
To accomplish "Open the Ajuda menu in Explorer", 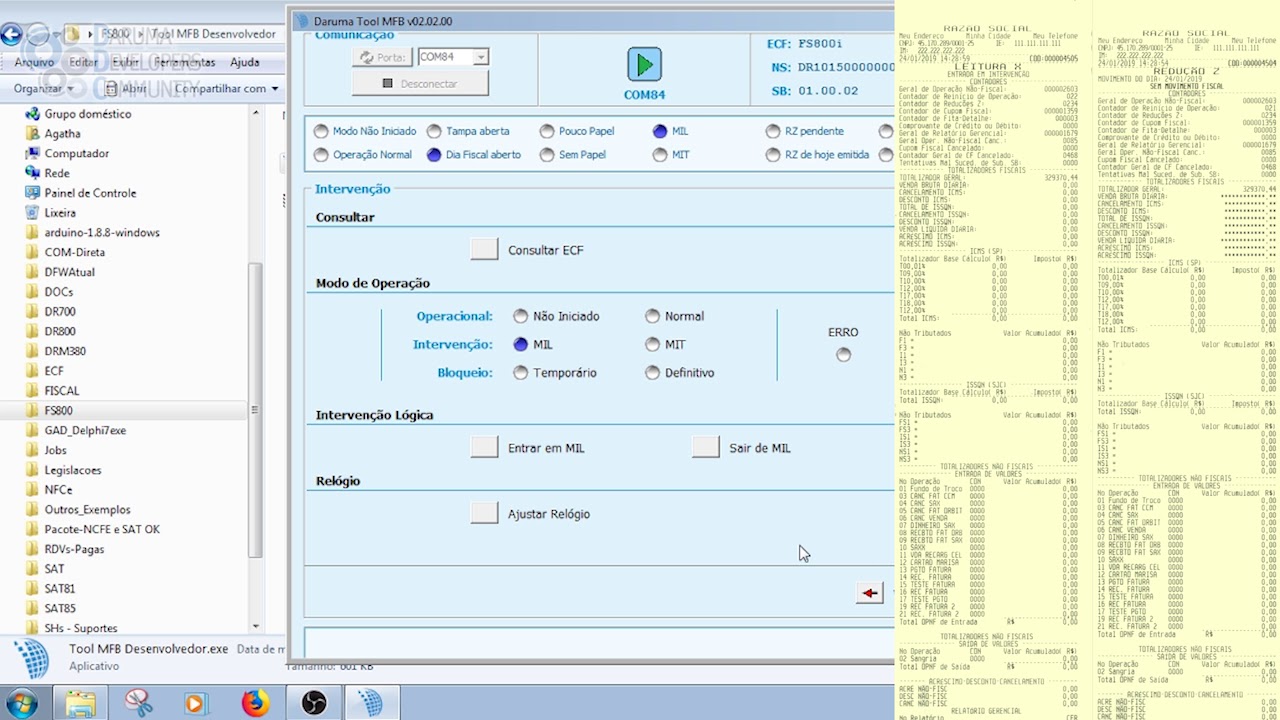I will tap(245, 62).
